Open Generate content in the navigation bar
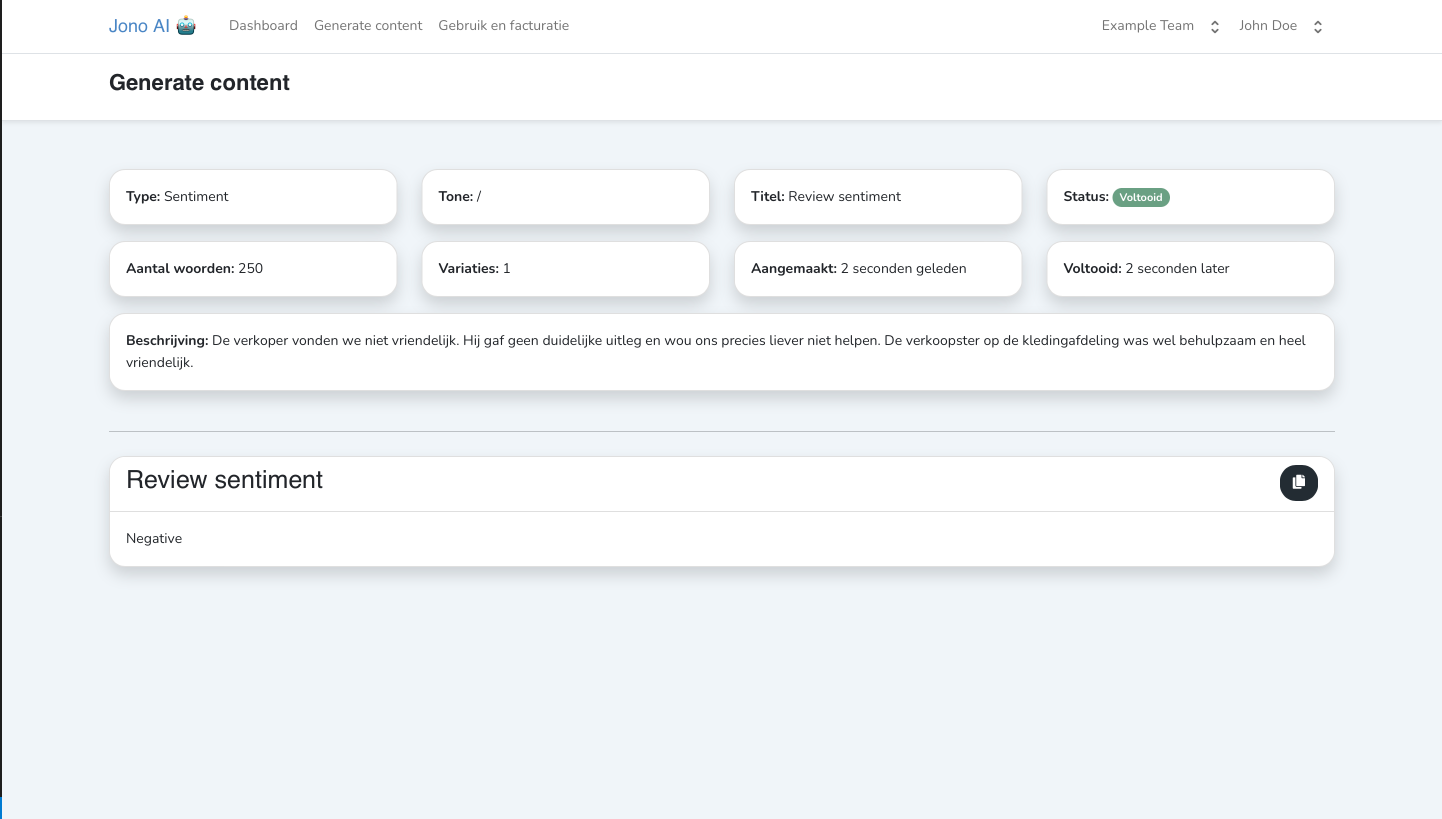 [368, 26]
